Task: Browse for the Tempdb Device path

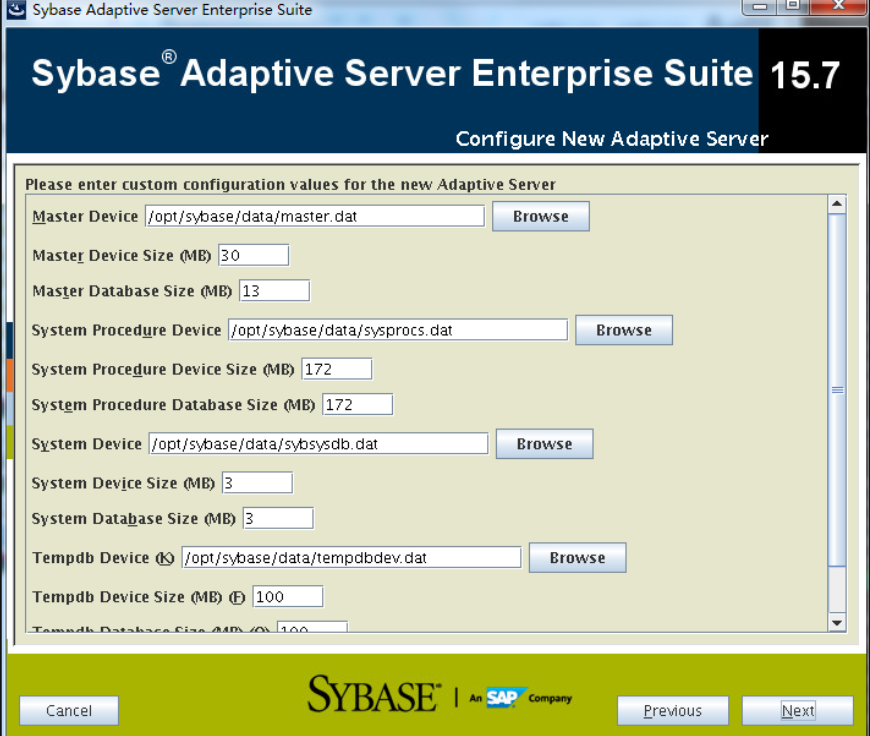Action: coord(577,559)
